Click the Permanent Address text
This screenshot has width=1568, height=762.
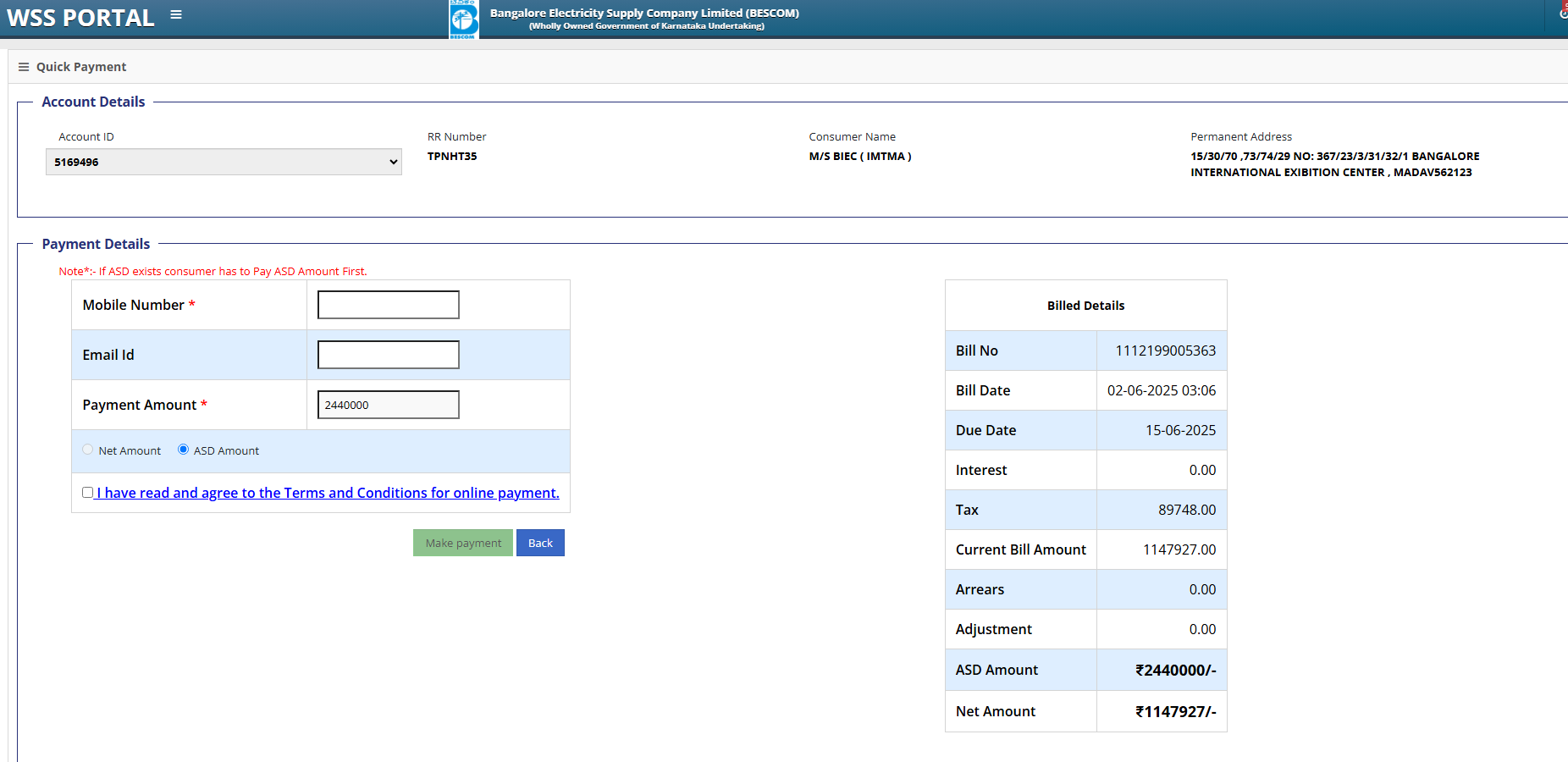coord(1335,164)
